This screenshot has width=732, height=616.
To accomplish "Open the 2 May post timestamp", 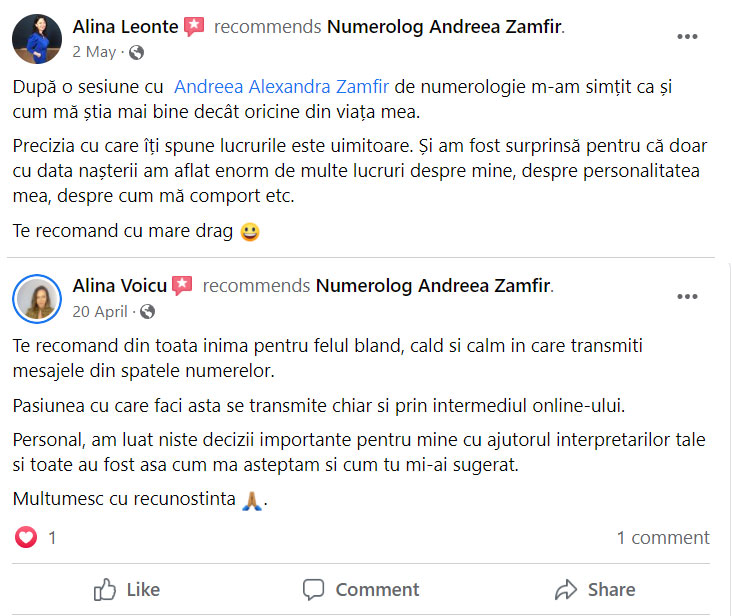I will (x=94, y=52).
